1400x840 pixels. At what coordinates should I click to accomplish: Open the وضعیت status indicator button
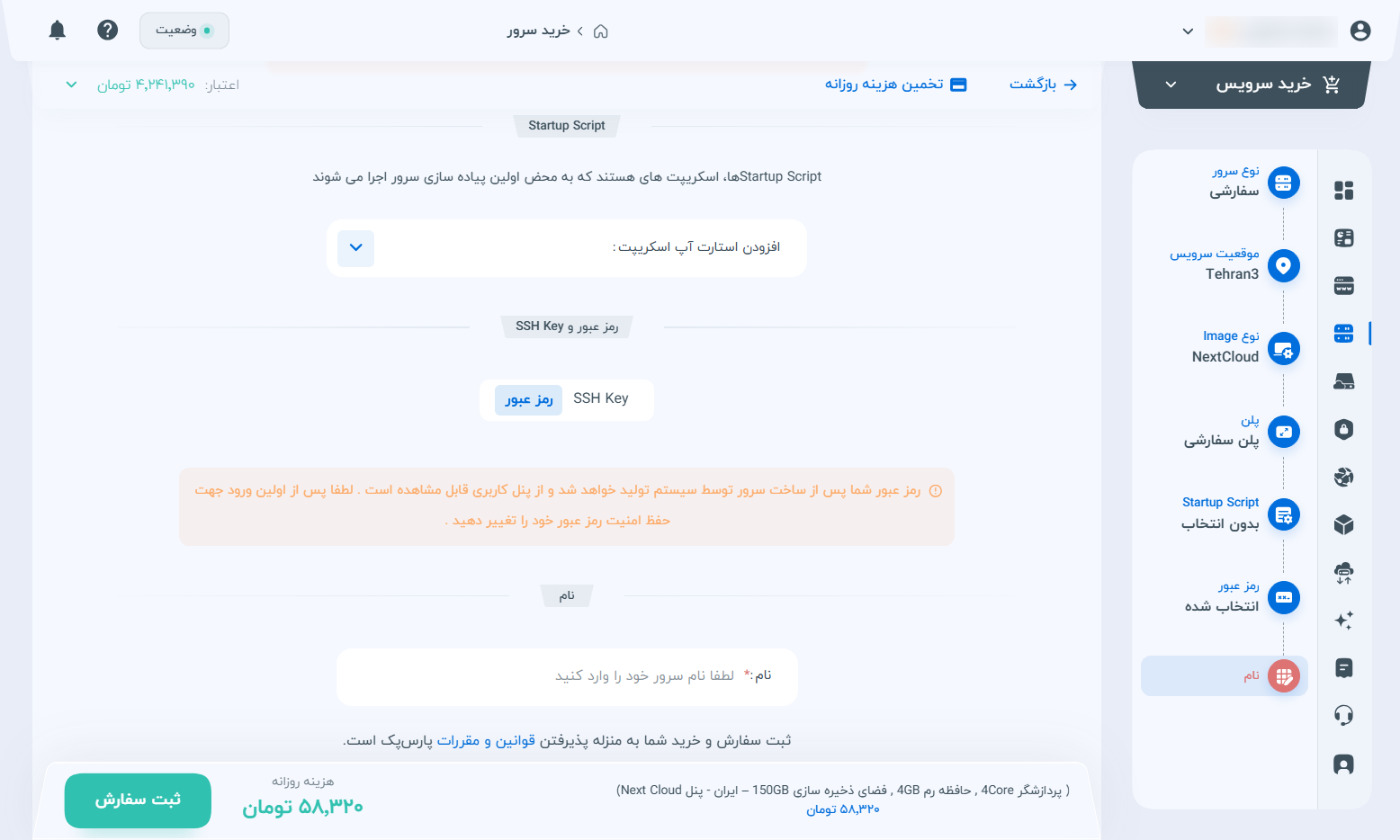point(184,31)
